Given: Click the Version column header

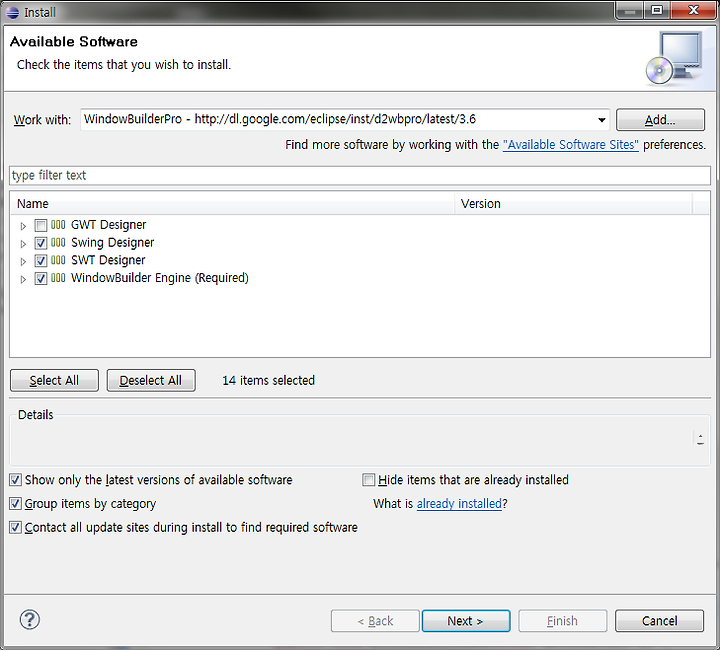Looking at the screenshot, I should coord(574,204).
